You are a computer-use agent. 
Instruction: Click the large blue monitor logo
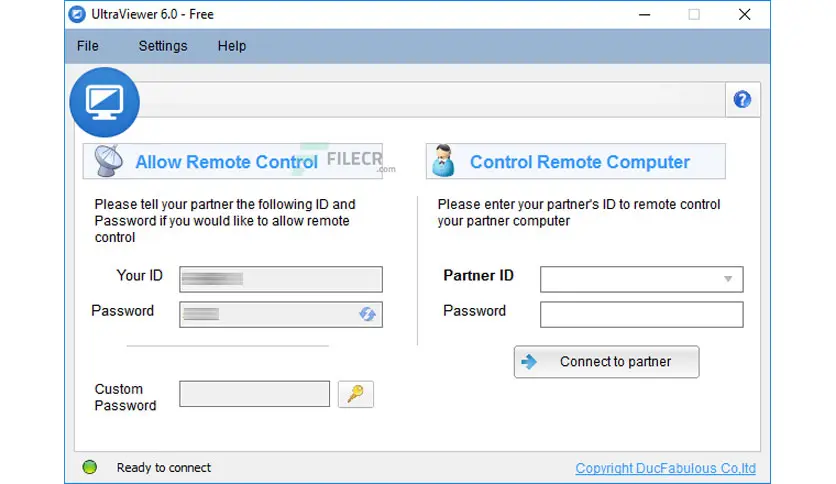click(x=104, y=102)
